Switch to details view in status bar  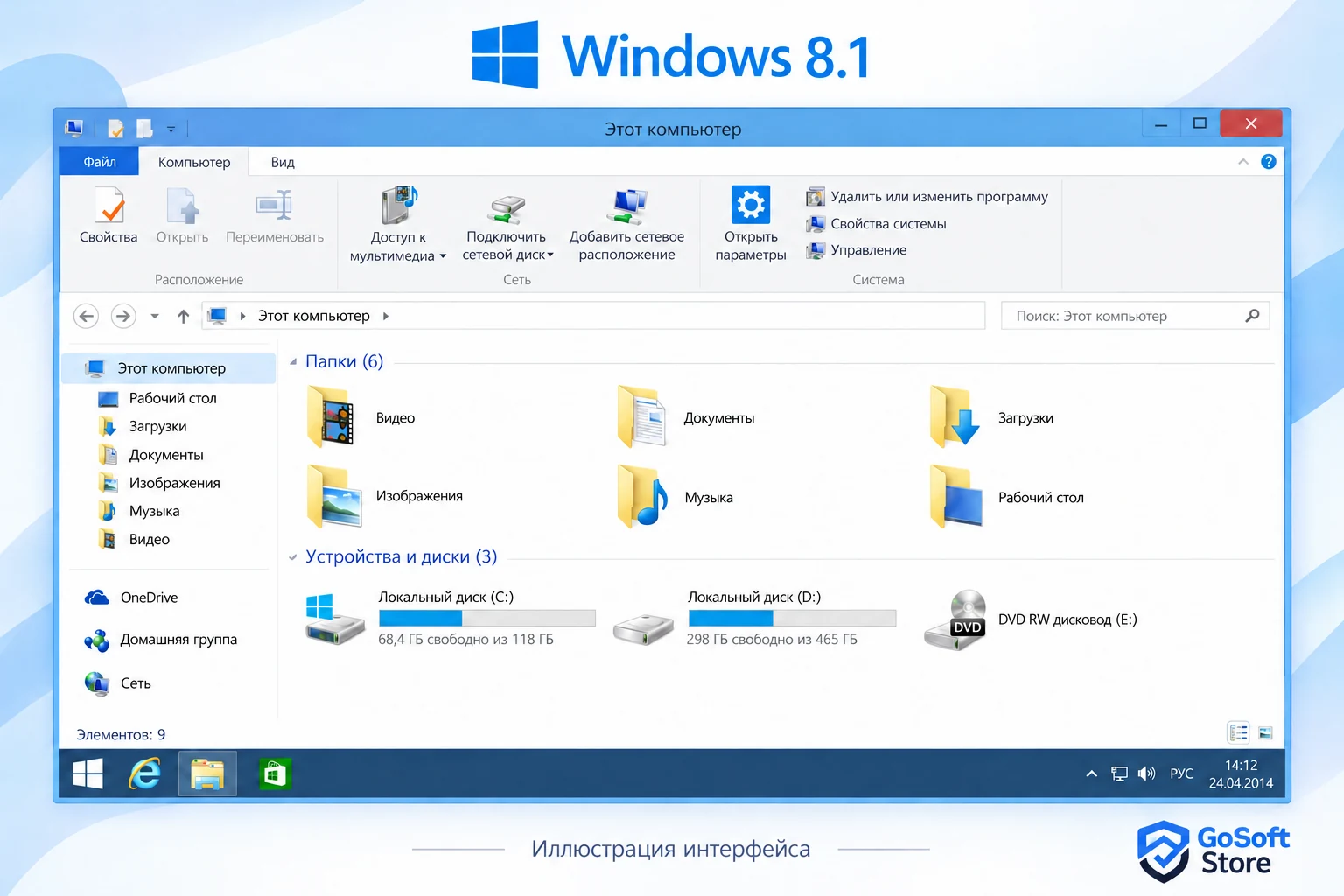coord(1238,732)
